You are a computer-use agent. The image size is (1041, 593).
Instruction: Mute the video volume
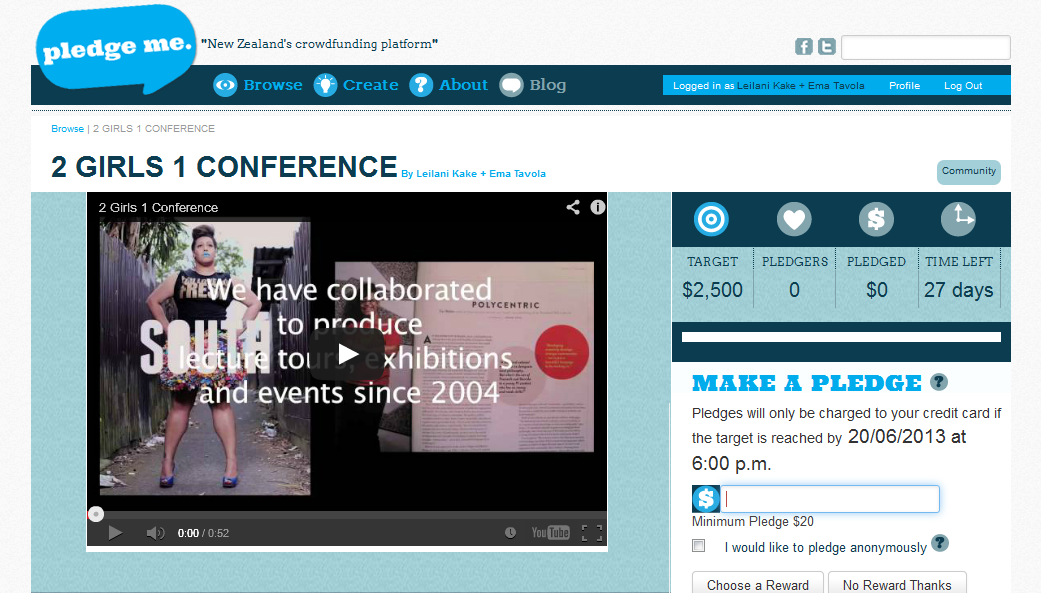(x=155, y=533)
